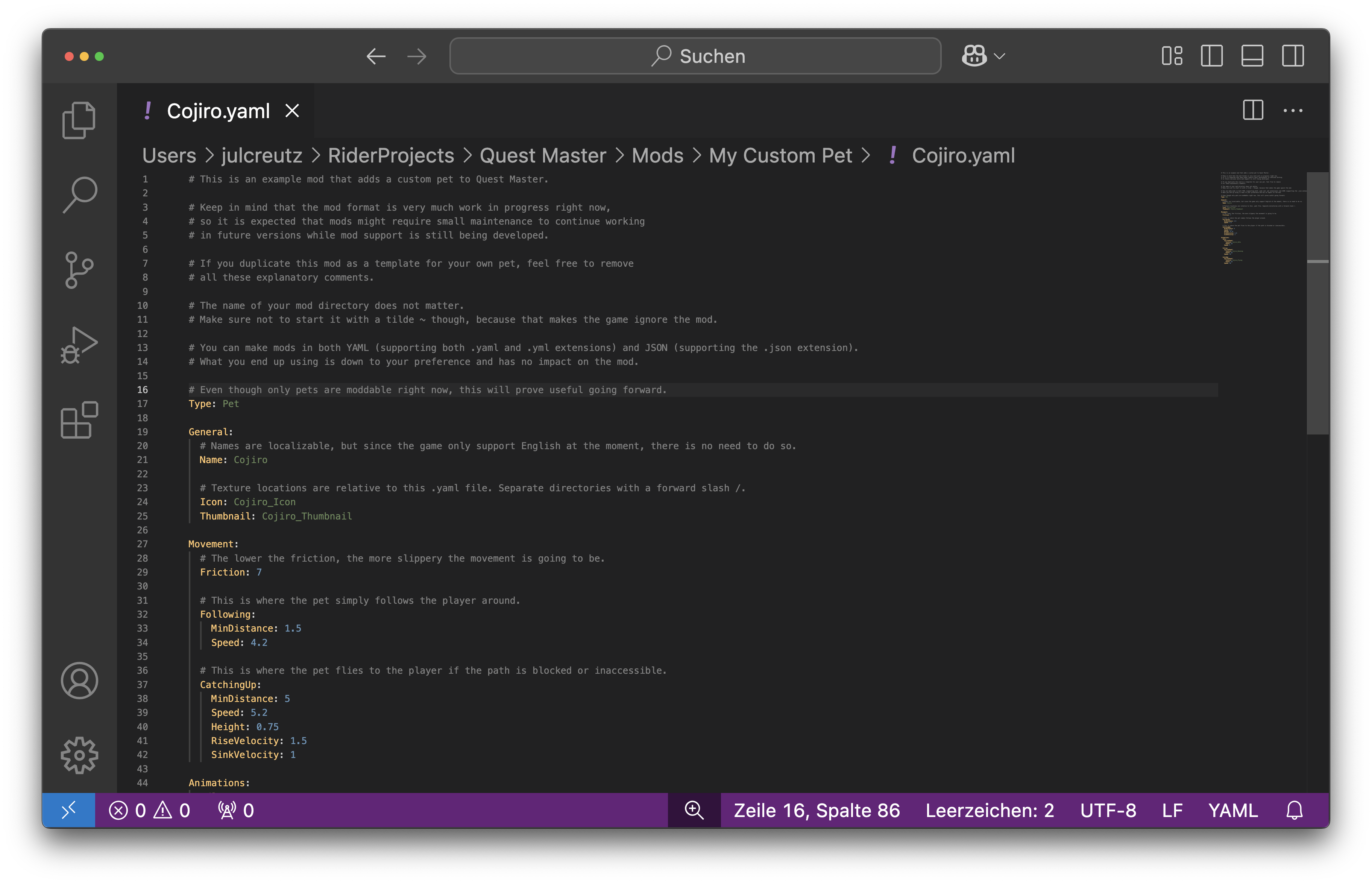Open the warnings indicator showing 0 warnings
Viewport: 1372px width, 884px height.
[172, 811]
